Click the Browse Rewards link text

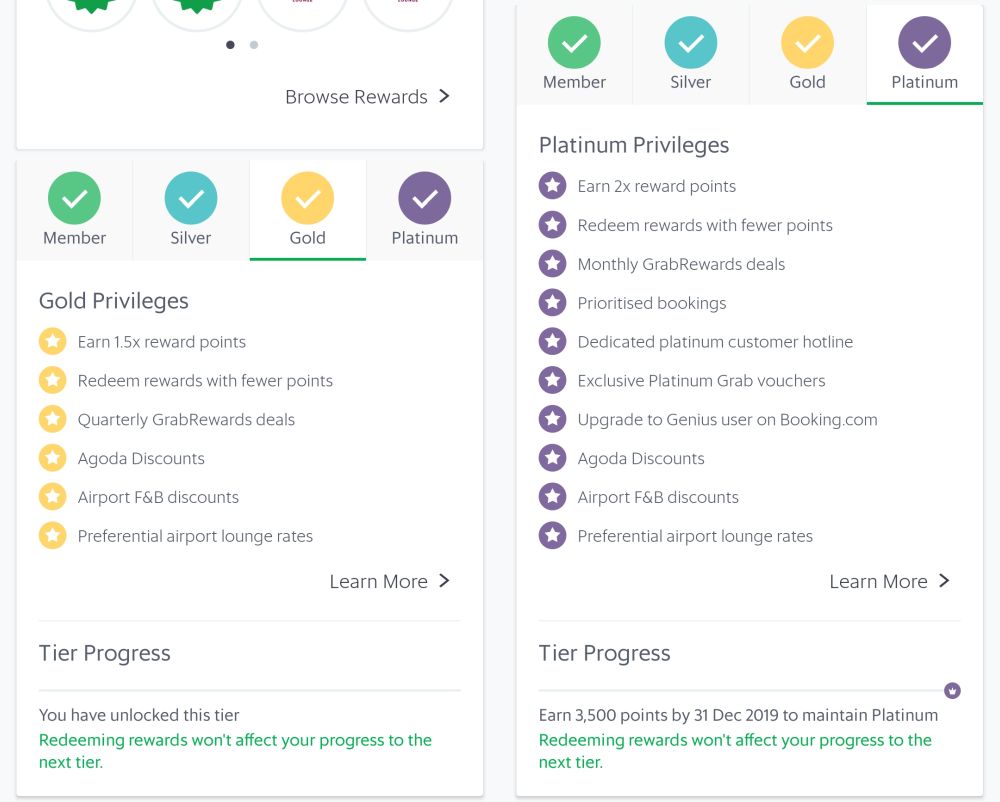[356, 97]
